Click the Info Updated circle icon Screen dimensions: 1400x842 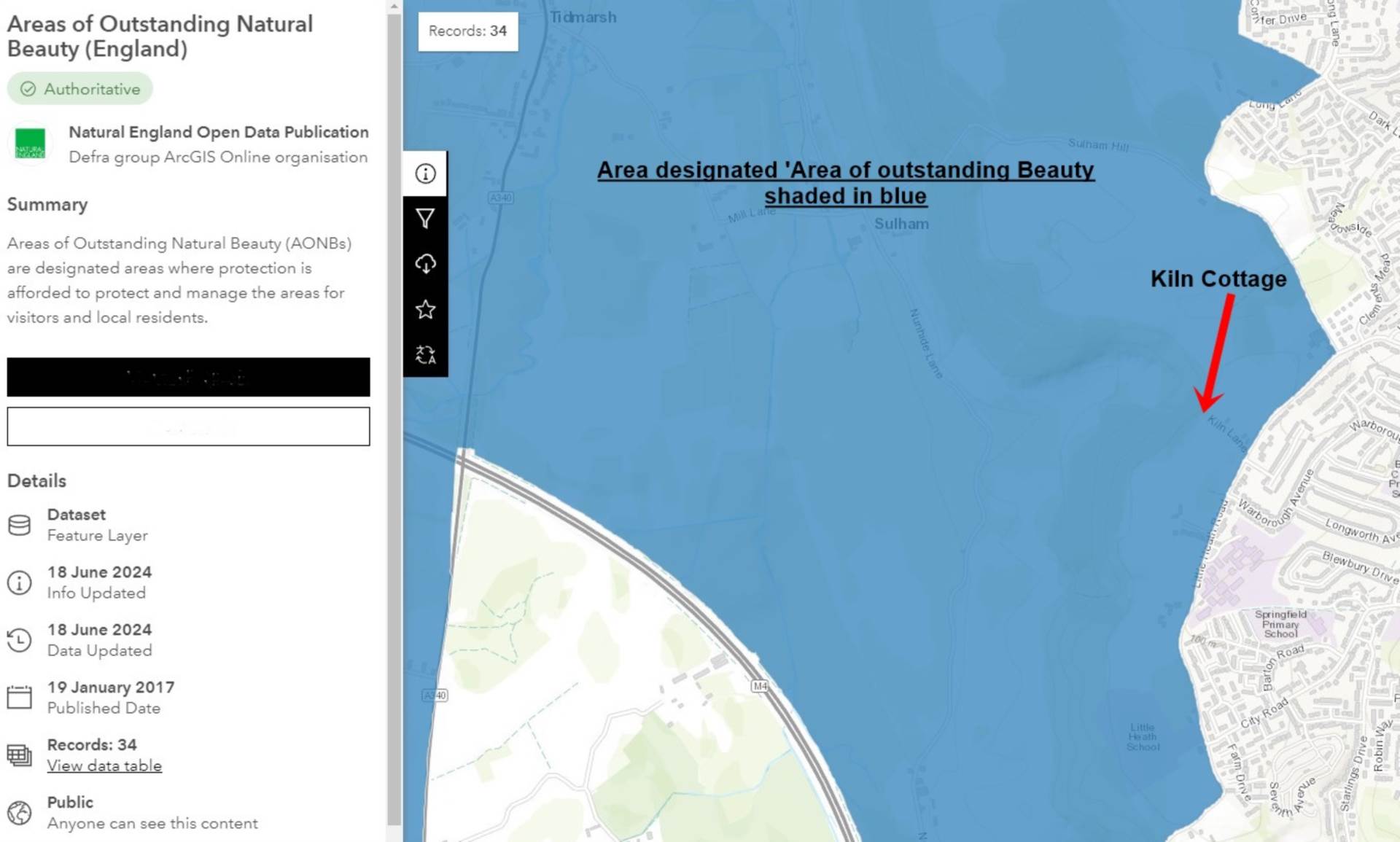click(20, 582)
